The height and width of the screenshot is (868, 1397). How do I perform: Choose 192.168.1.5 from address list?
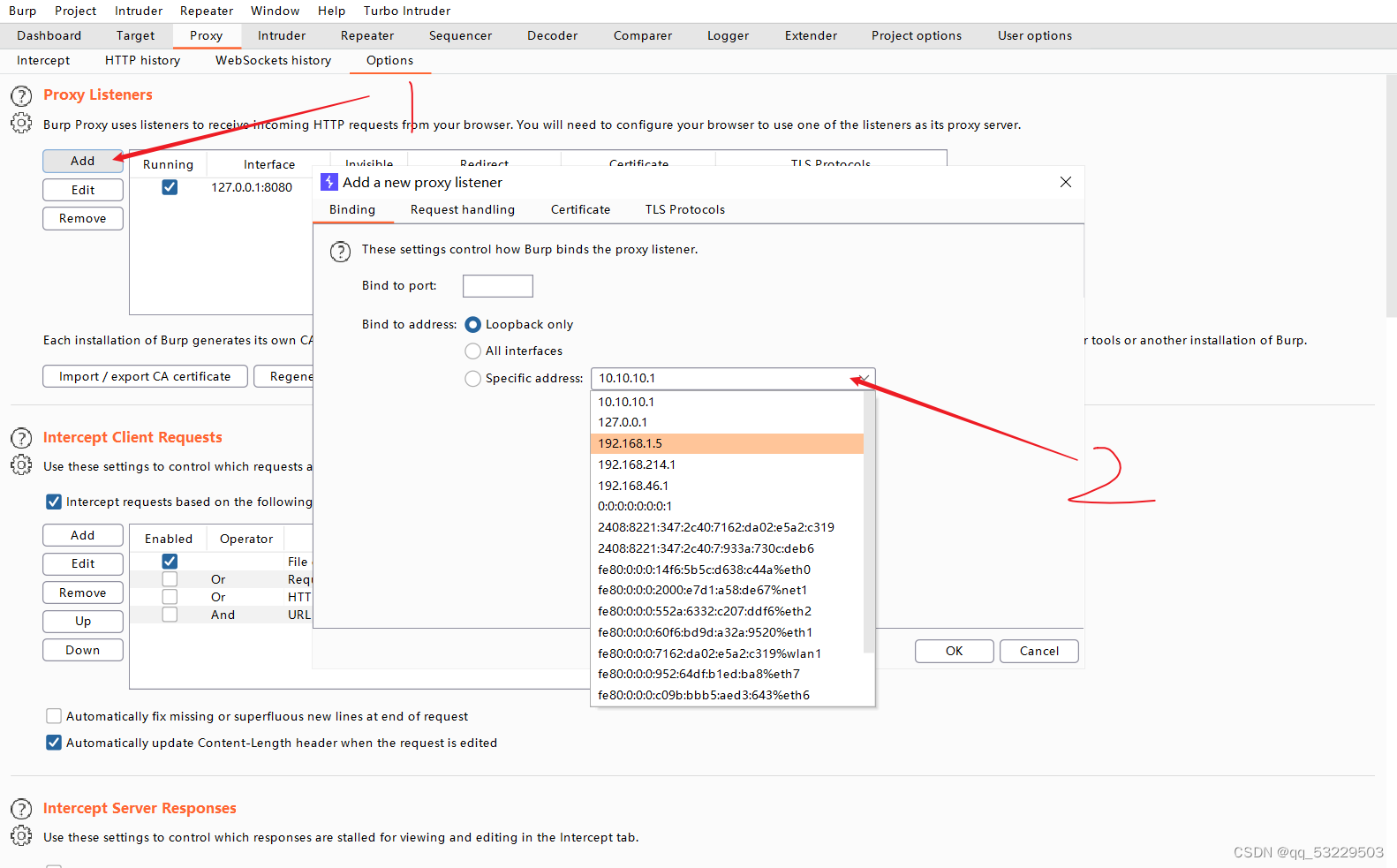click(x=727, y=443)
